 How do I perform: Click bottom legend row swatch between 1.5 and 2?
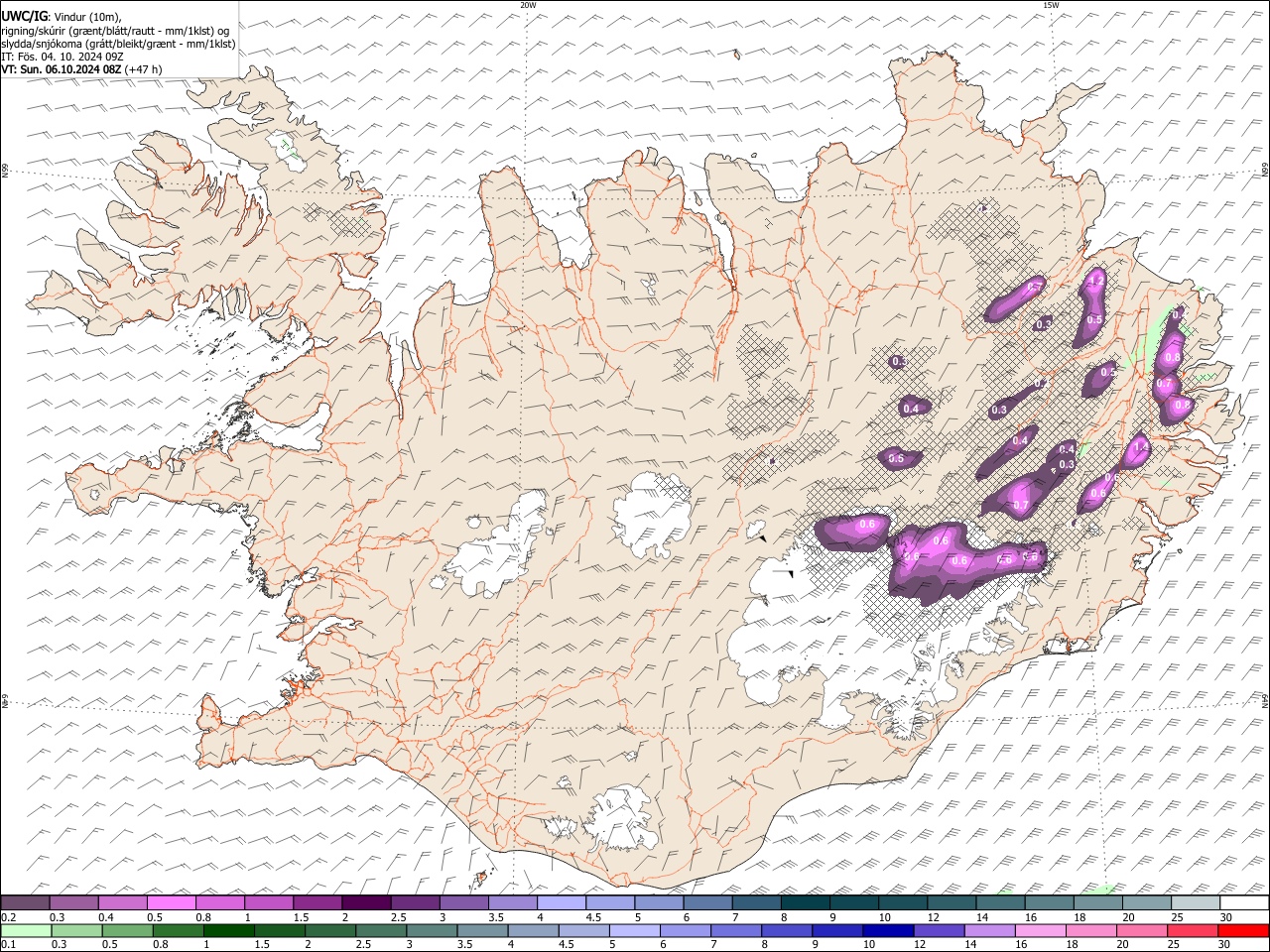278,930
